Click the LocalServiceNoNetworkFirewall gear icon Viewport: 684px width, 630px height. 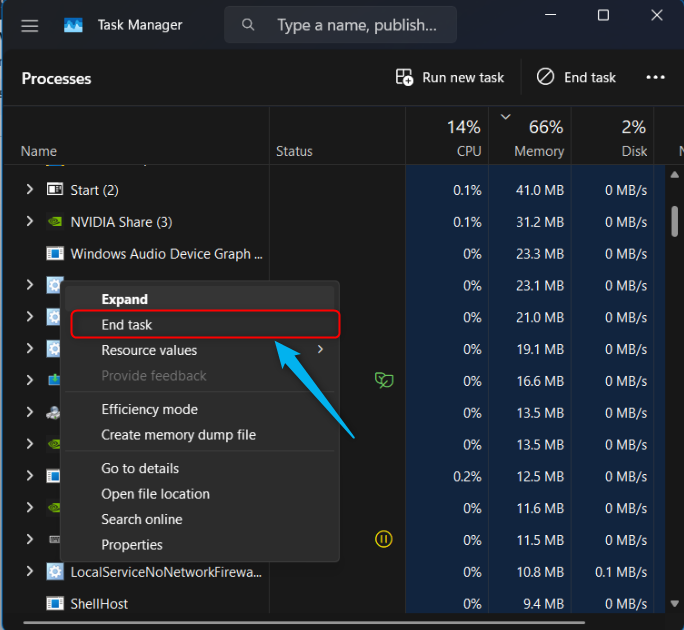[55, 572]
